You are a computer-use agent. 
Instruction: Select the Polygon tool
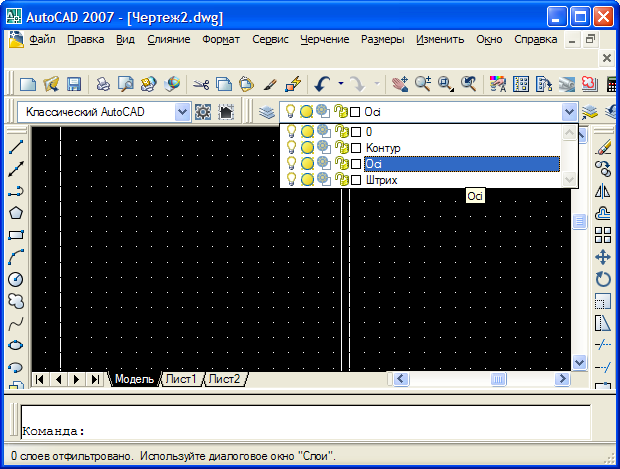[16, 213]
